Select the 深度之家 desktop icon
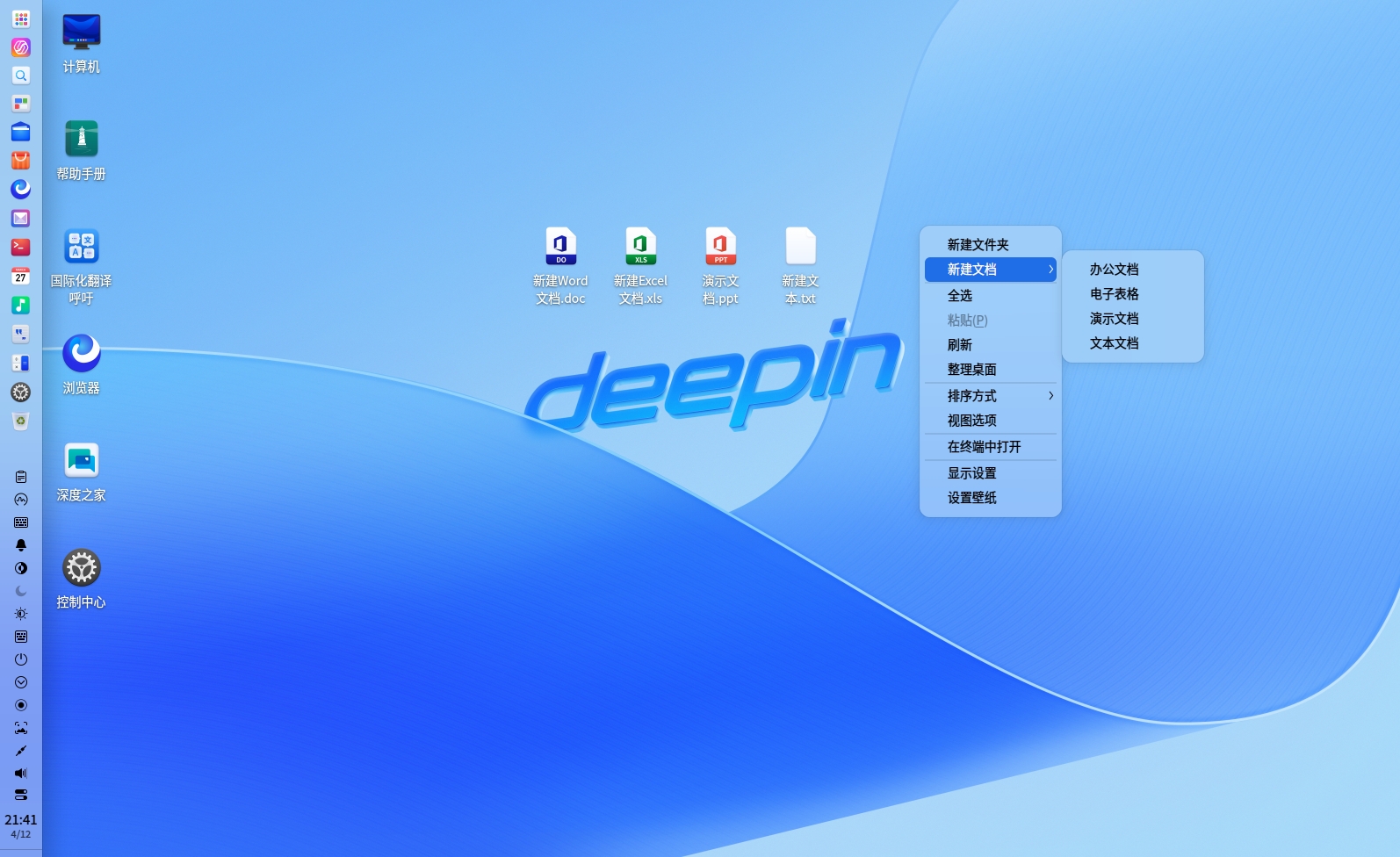 coord(82,472)
